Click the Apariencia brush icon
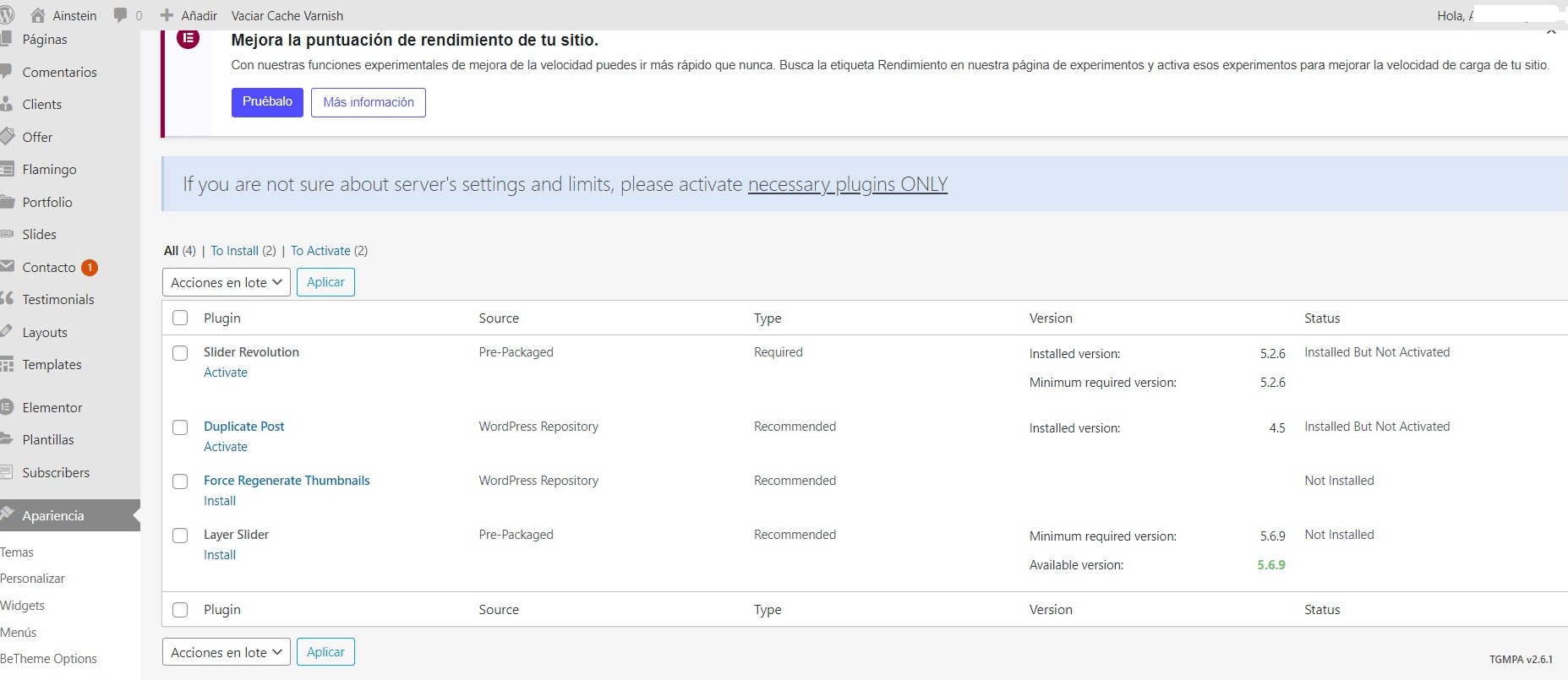Viewport: 1568px width, 680px height. 7,514
